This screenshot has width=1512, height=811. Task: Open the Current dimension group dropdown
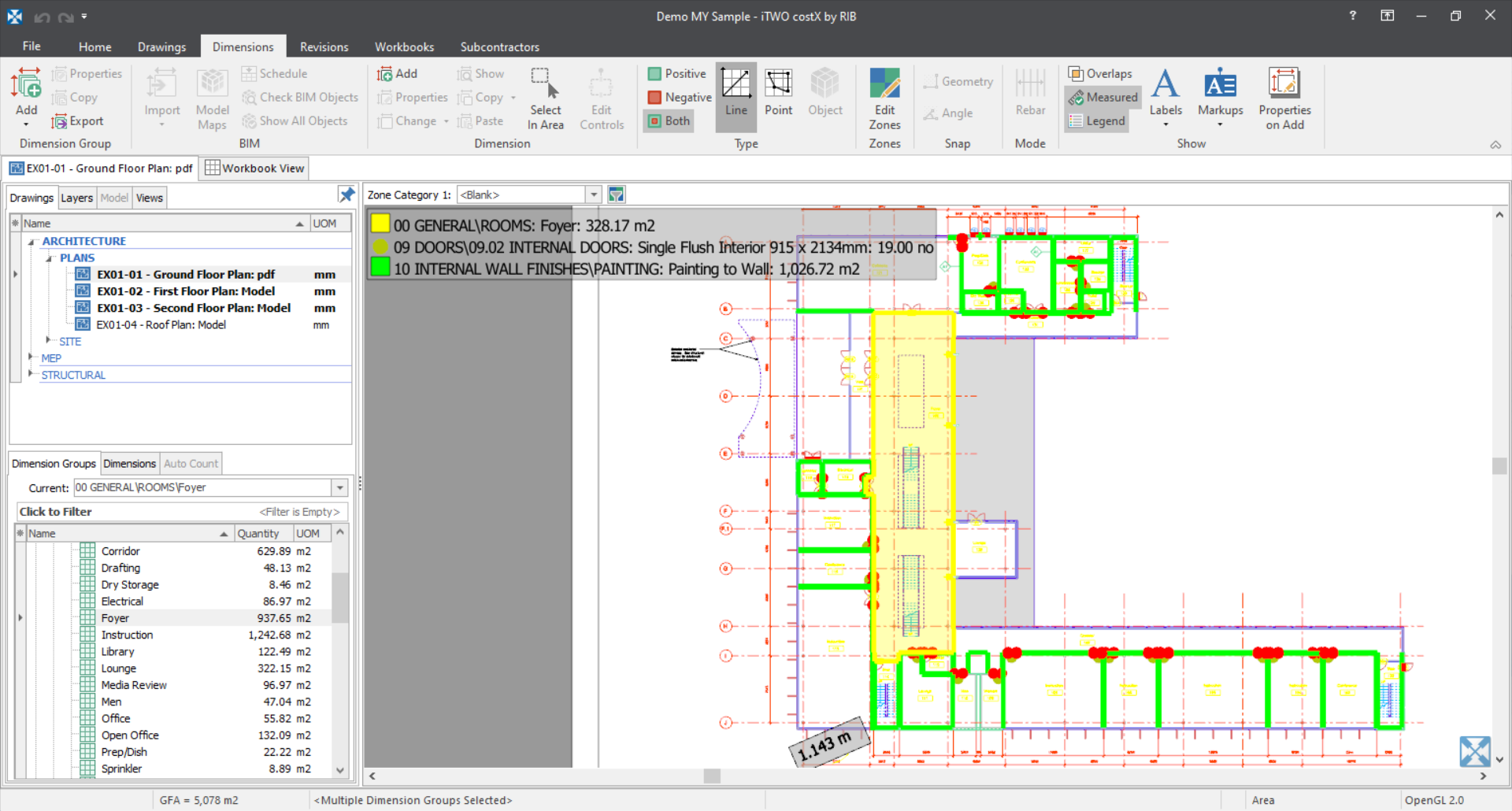339,488
